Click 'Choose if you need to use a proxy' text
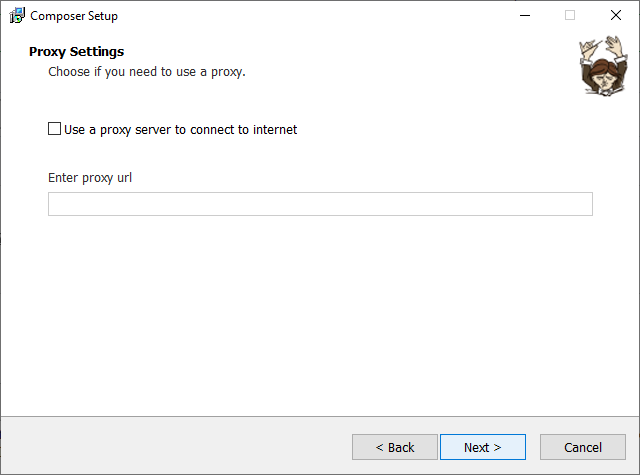 (147, 72)
